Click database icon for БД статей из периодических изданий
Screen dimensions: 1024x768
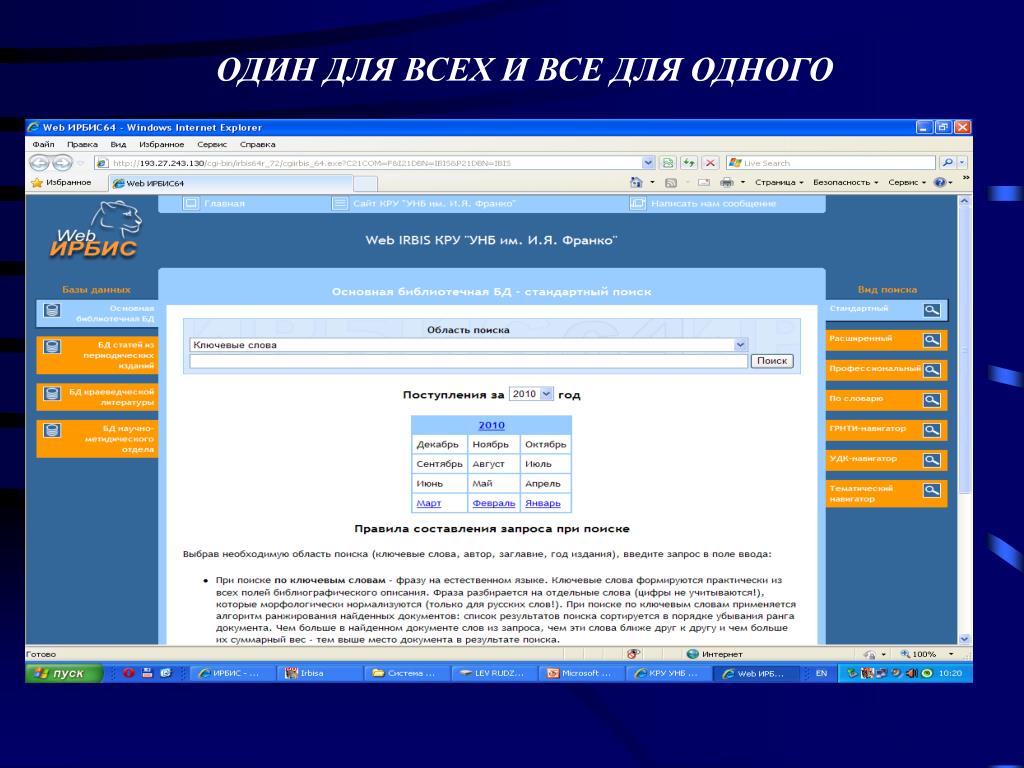pos(52,346)
